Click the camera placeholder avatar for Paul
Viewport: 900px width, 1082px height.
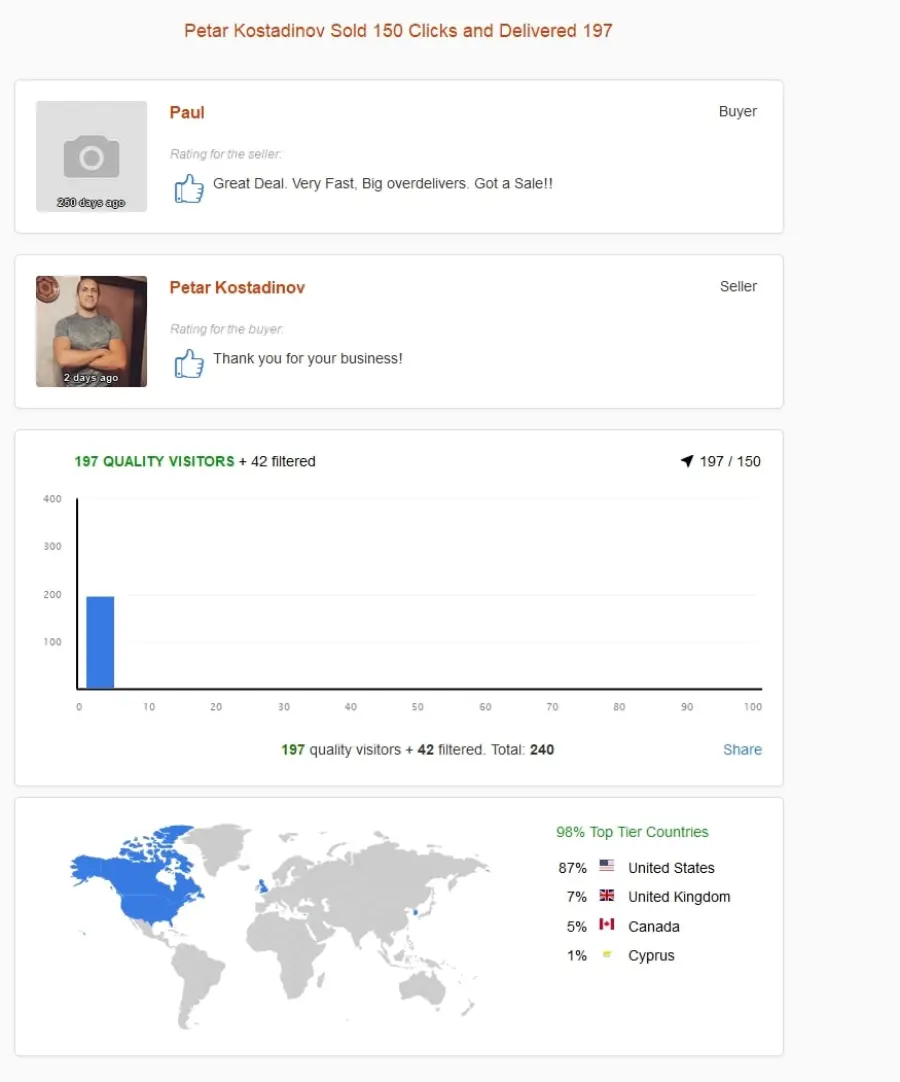pos(91,157)
